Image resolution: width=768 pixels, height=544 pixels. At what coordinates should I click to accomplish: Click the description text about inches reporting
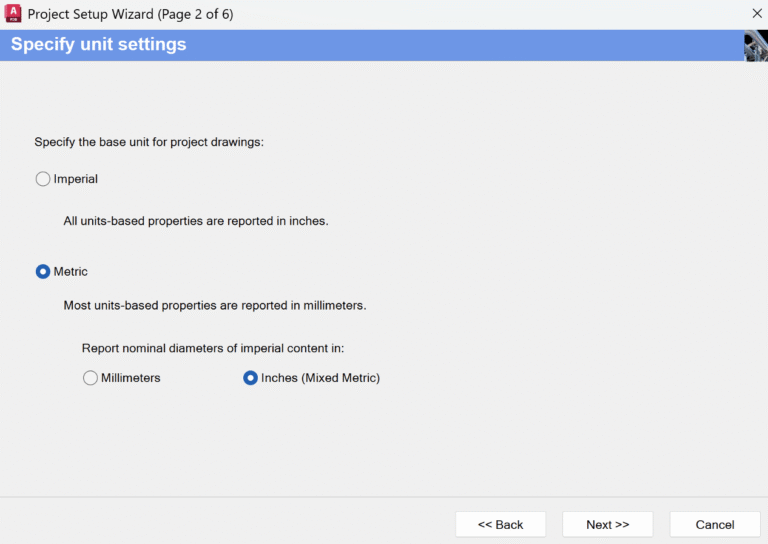(196, 221)
